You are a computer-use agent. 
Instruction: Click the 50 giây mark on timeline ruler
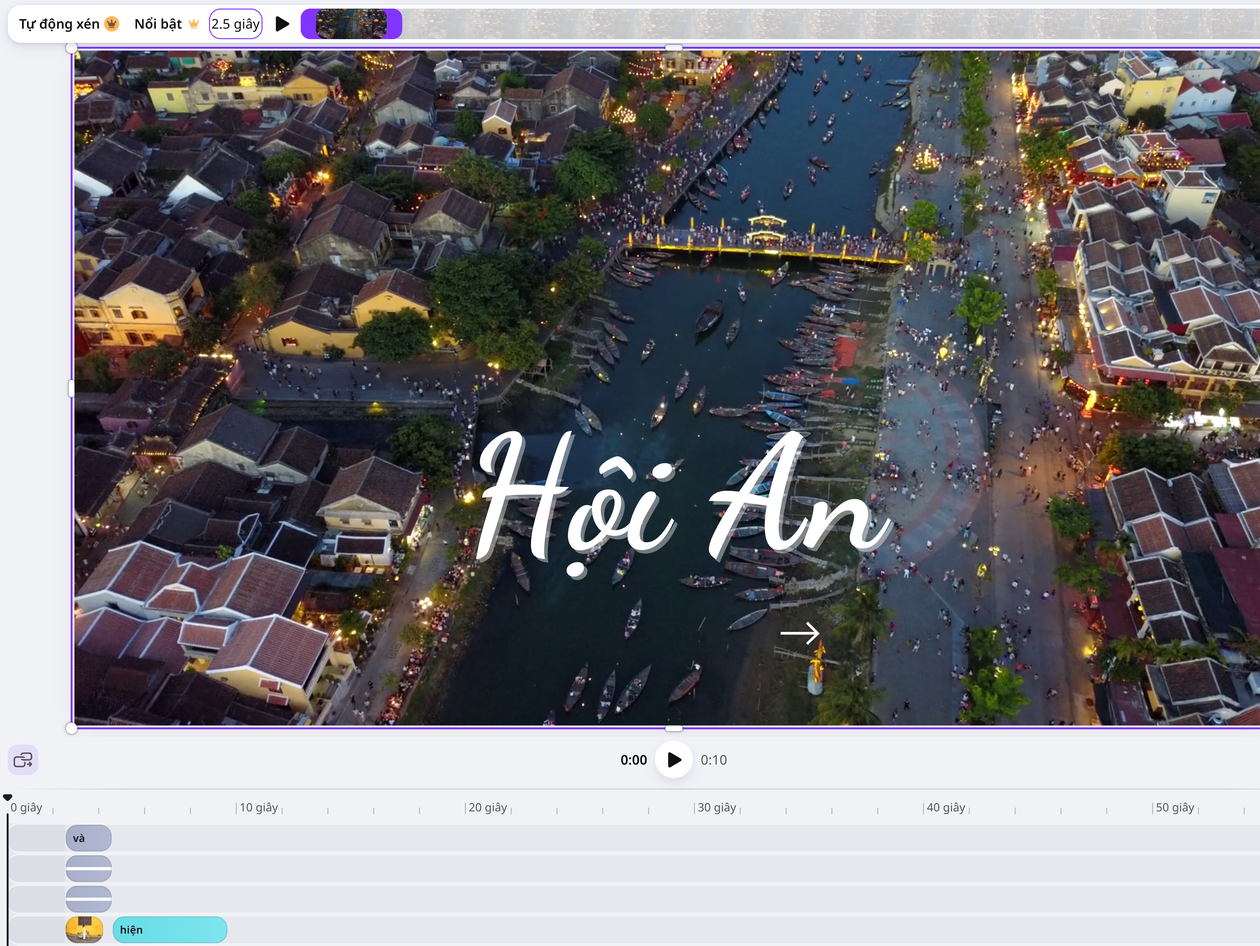click(1175, 808)
